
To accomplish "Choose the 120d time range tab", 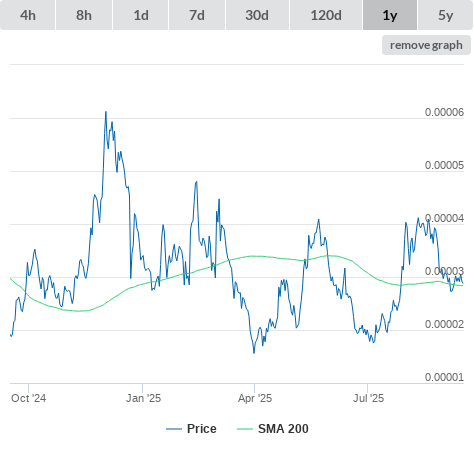I will [326, 15].
